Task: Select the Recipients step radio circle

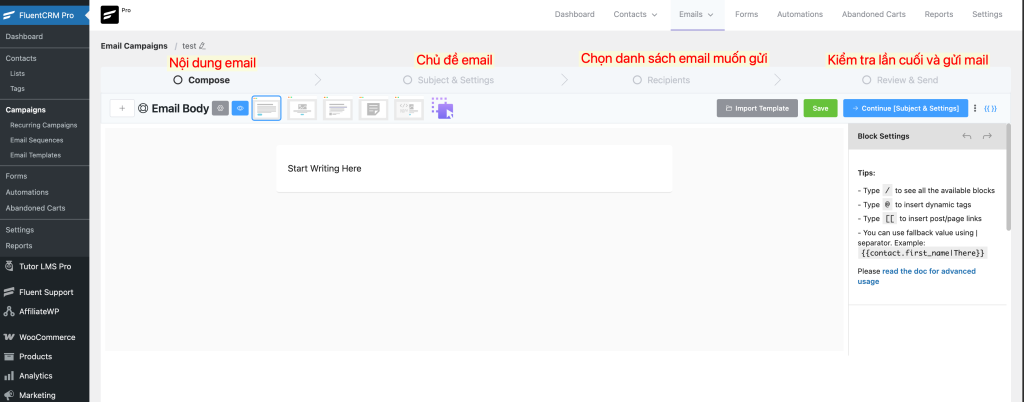Action: pyautogui.click(x=637, y=80)
